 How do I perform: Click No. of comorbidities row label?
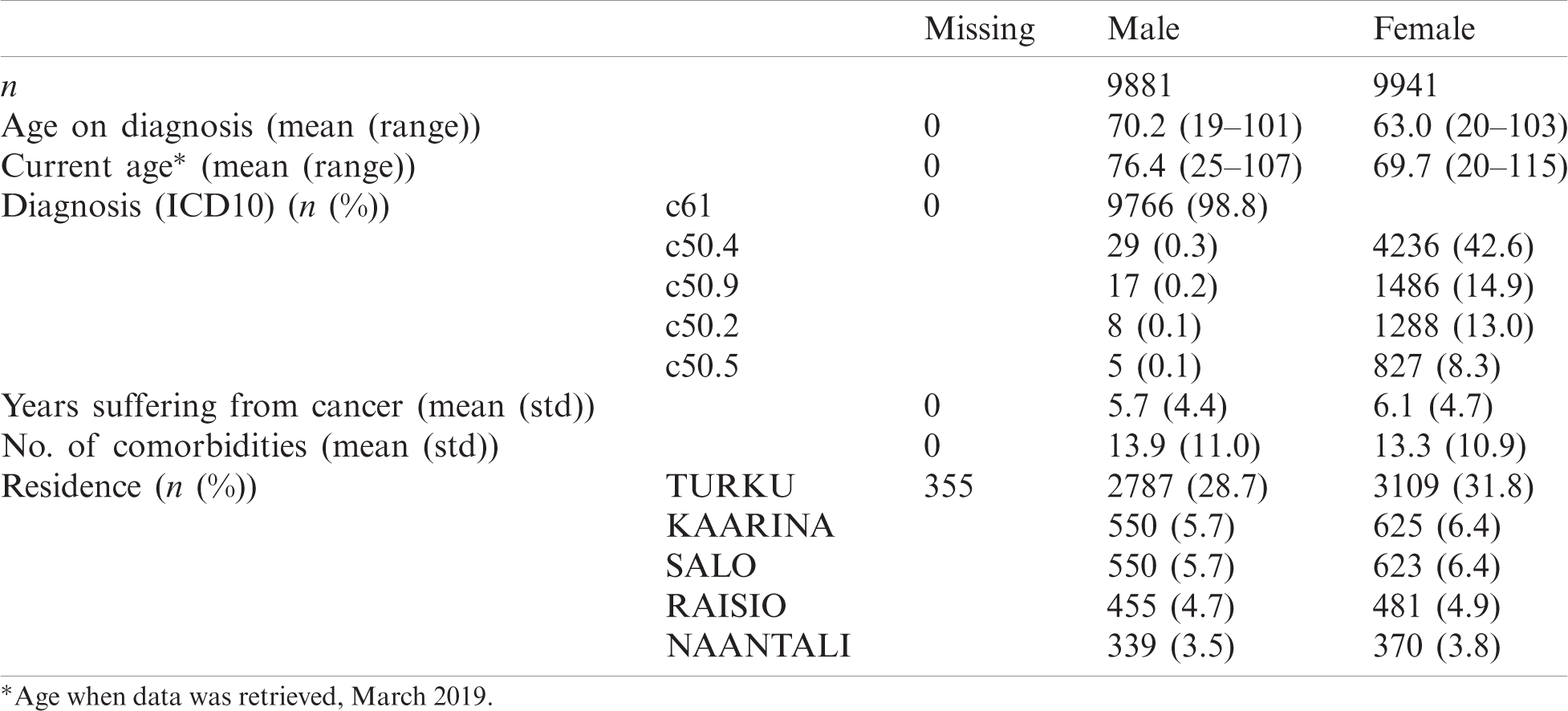[250, 448]
